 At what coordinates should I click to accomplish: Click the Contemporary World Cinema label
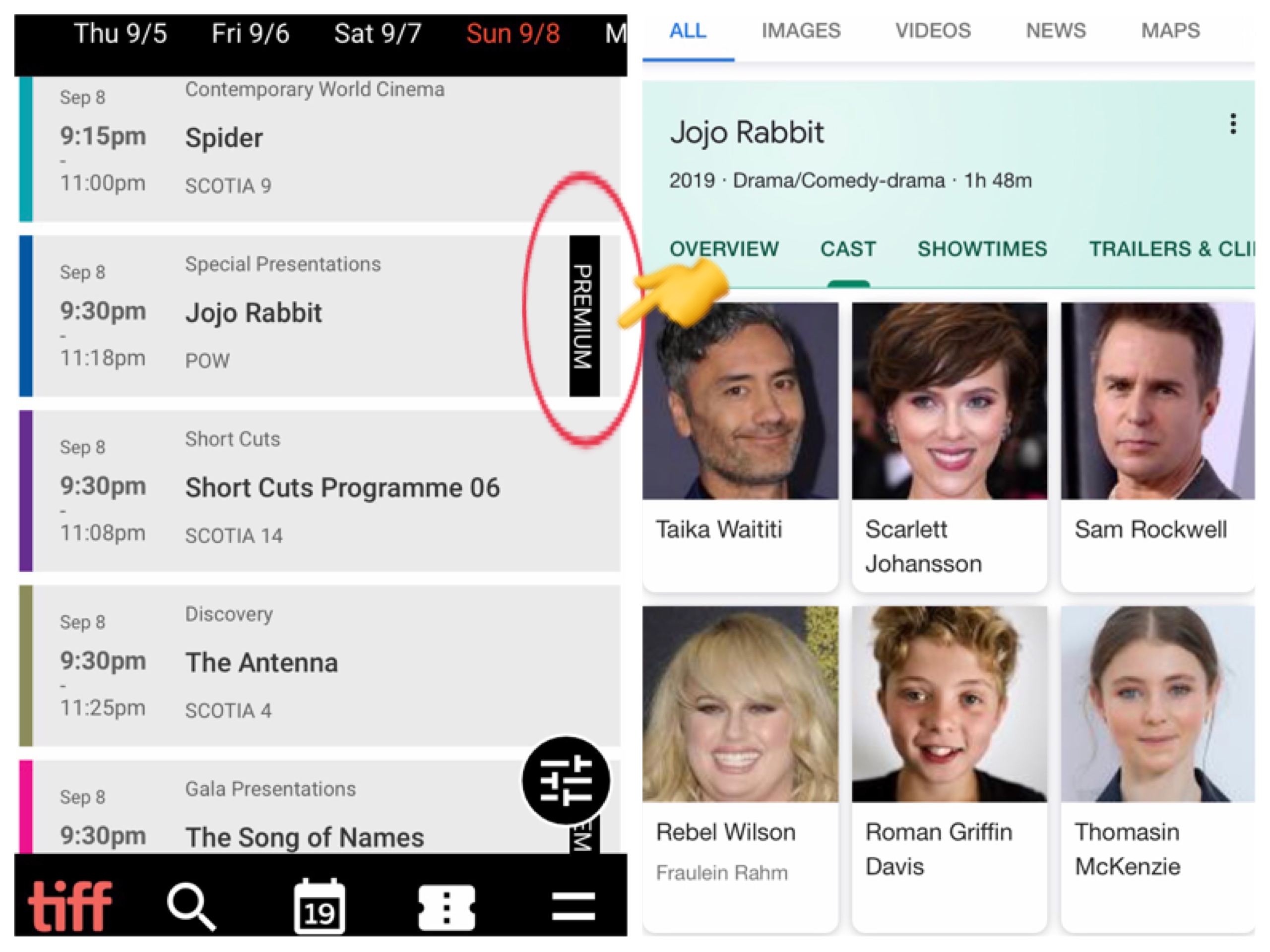tap(315, 90)
